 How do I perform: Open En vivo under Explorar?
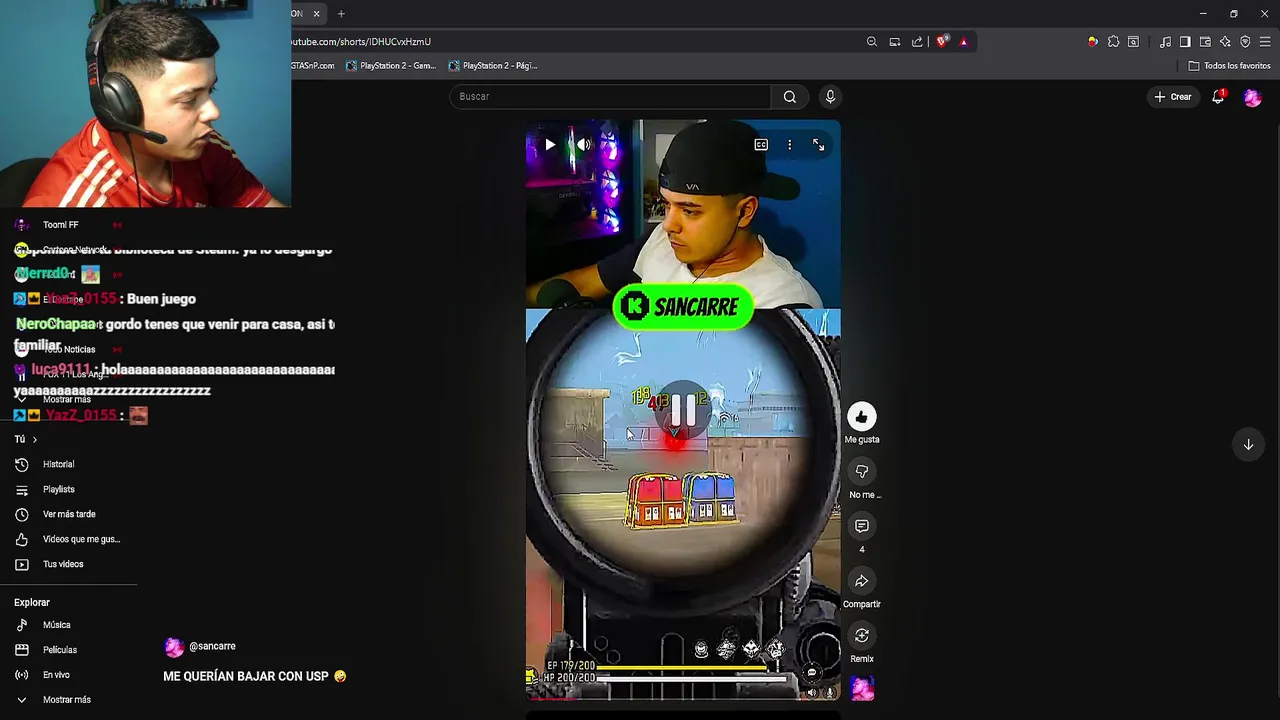pyautogui.click(x=56, y=675)
